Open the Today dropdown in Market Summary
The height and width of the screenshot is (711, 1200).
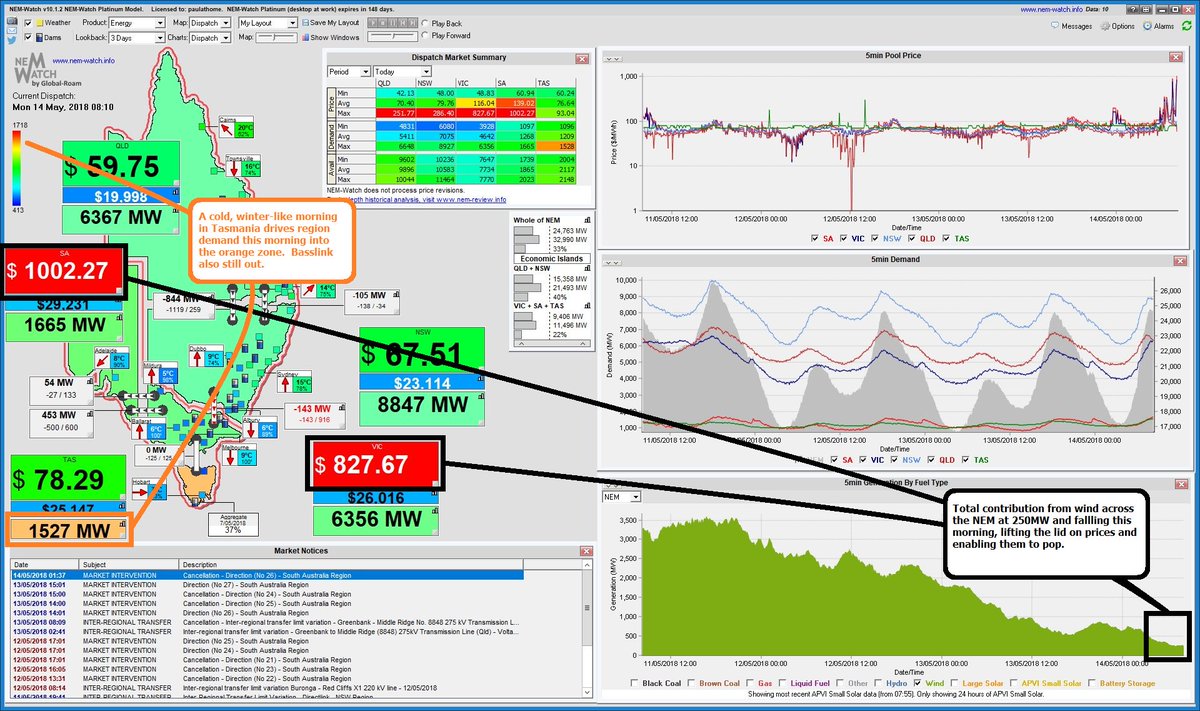click(x=400, y=72)
